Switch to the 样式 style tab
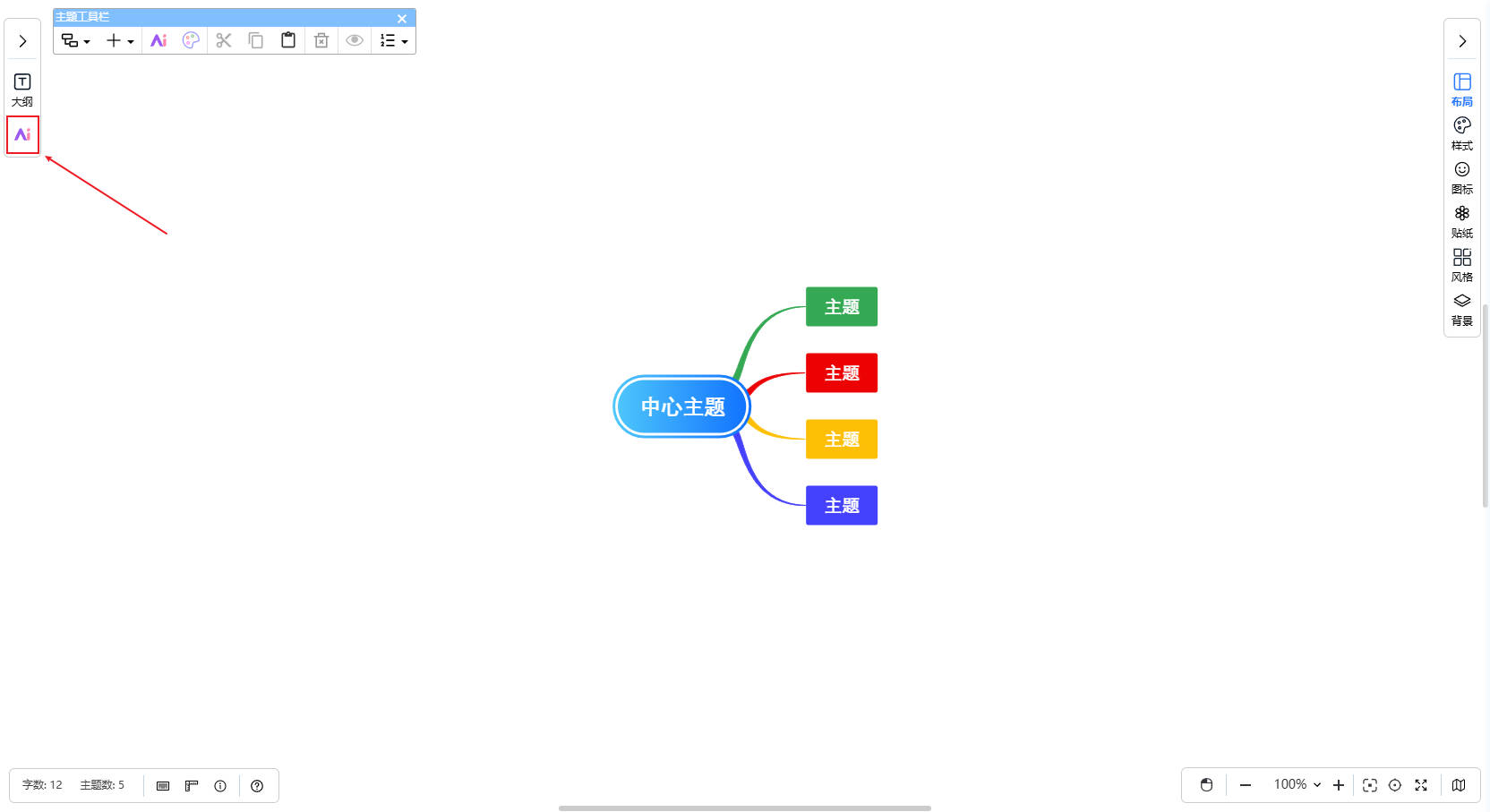Viewport: 1490px width, 812px height. [1461, 132]
